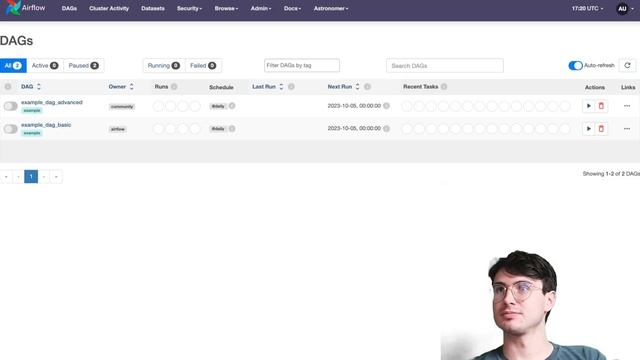Unpause the example_dag_basic DAG toggle

pos(11,129)
